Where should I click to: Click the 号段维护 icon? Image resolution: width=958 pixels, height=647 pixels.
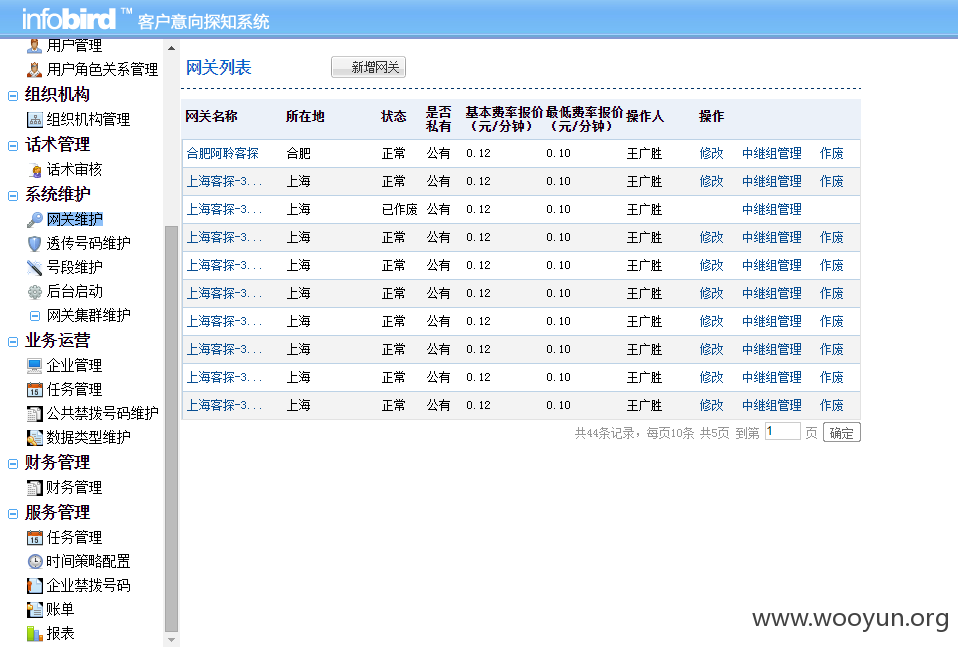coord(35,268)
